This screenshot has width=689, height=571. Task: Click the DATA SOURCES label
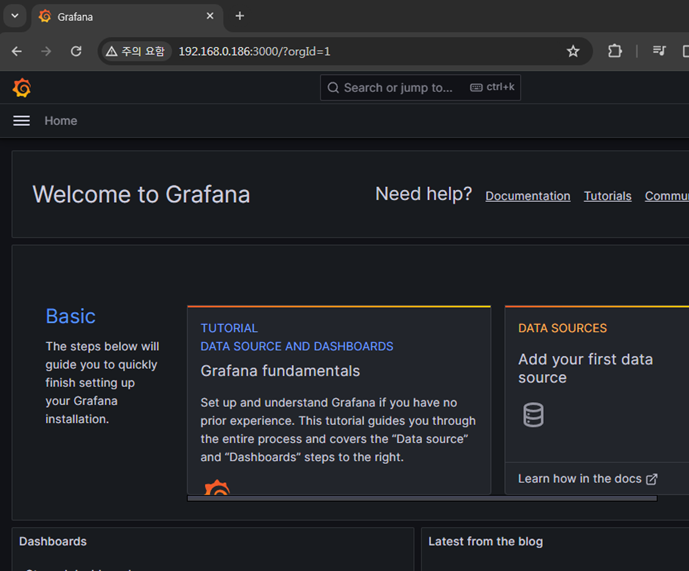[x=562, y=328]
